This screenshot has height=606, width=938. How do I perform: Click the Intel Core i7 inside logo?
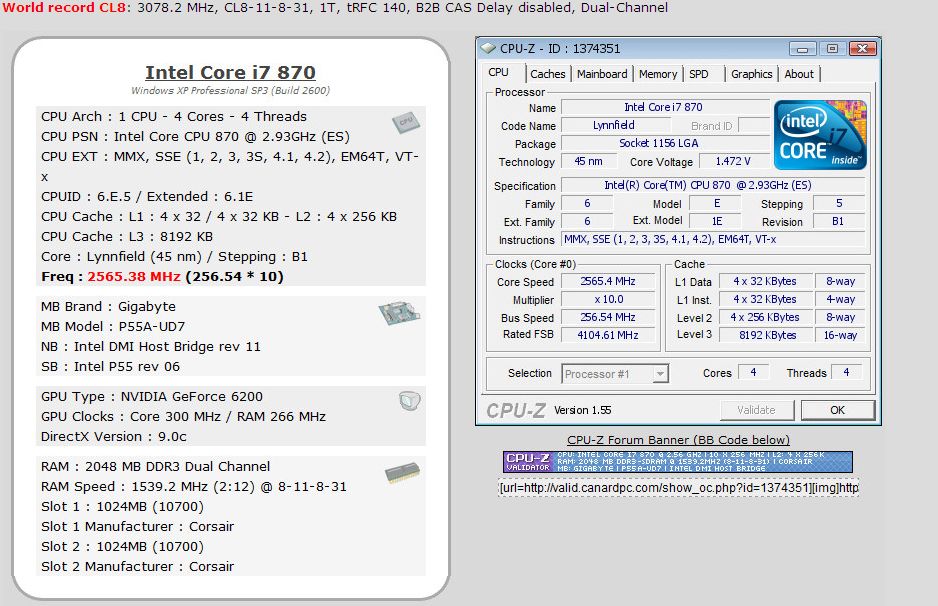pyautogui.click(x=820, y=135)
